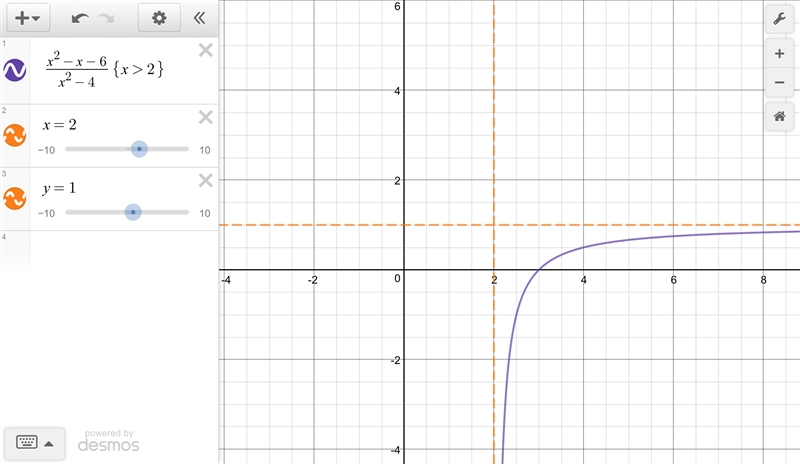
Task: Click the purple curve's x-intercept at 3
Action: (539, 270)
